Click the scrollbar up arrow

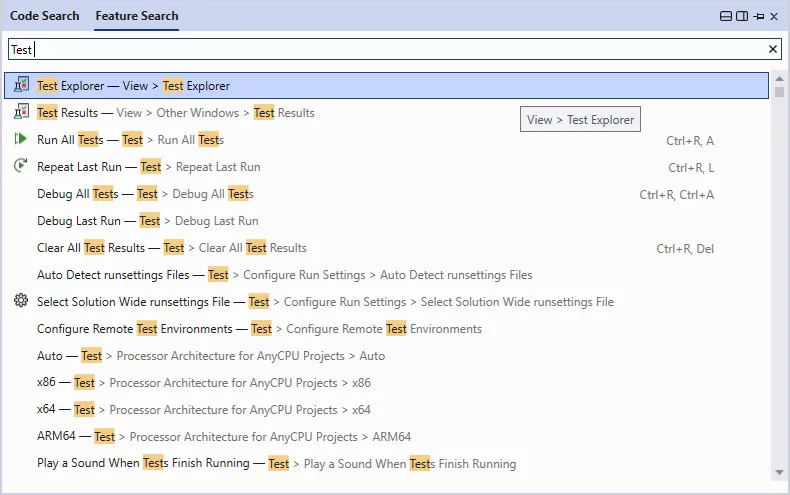pos(779,78)
